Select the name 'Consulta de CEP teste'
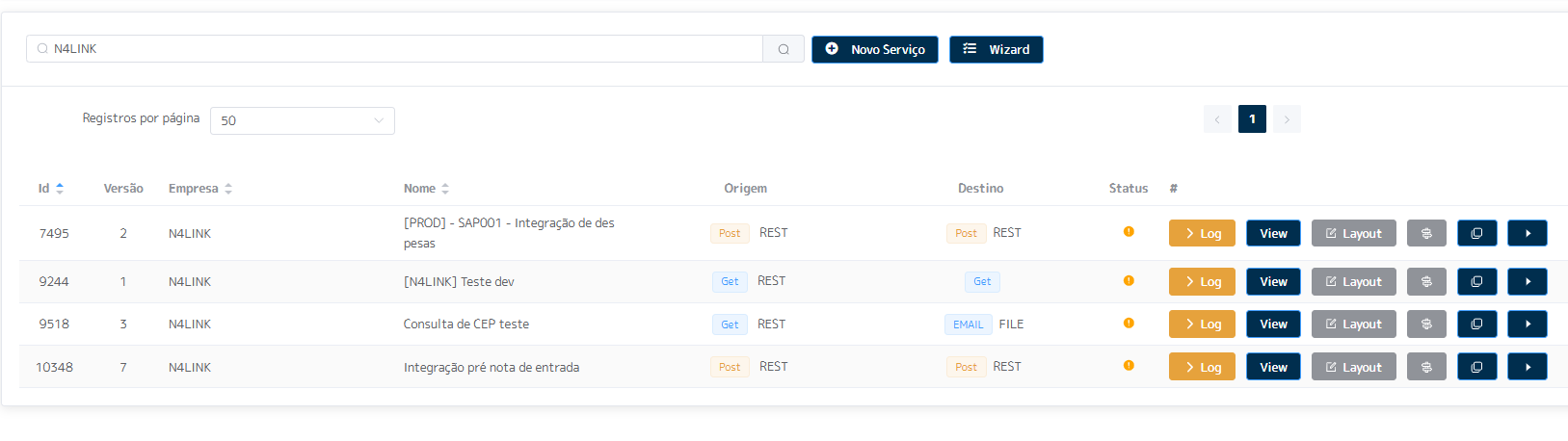This screenshot has width=1568, height=441. pos(466,324)
